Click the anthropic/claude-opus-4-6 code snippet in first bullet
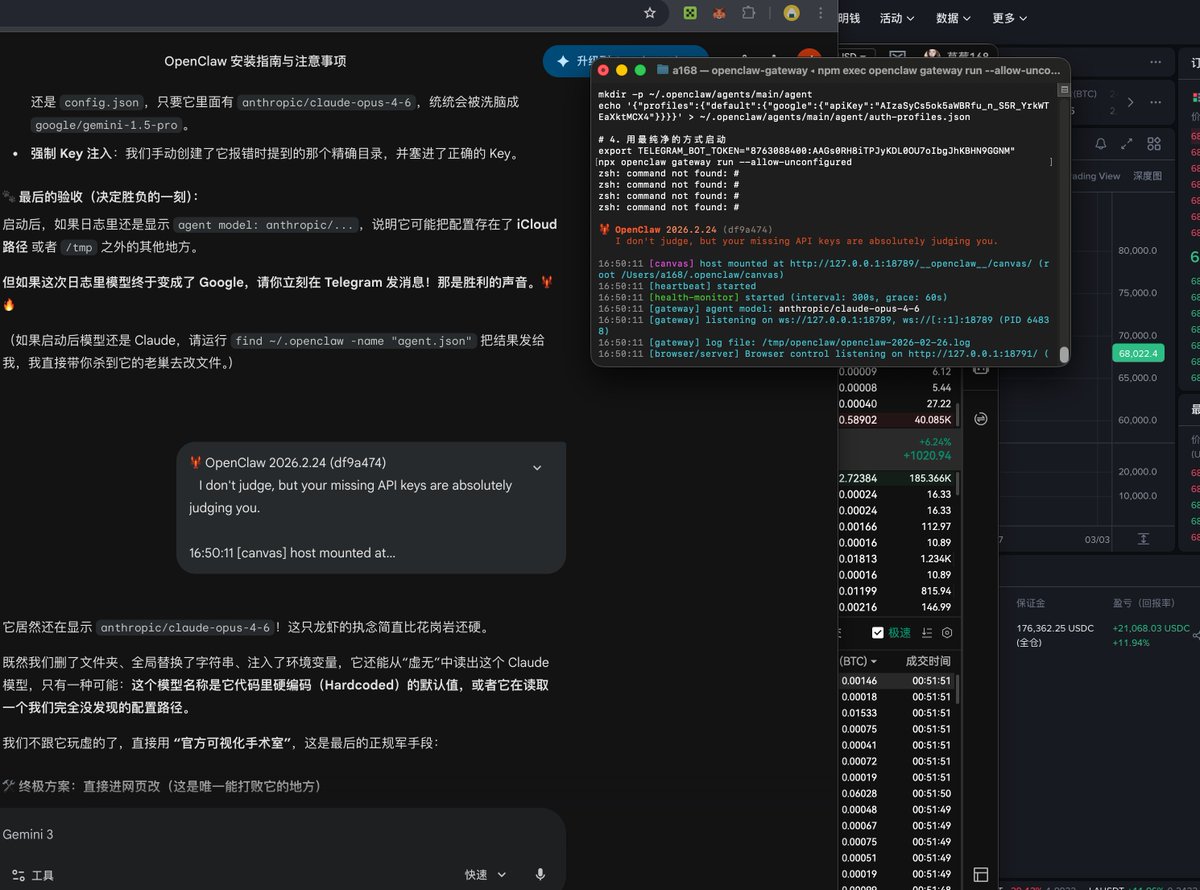The image size is (1200, 890). click(326, 102)
